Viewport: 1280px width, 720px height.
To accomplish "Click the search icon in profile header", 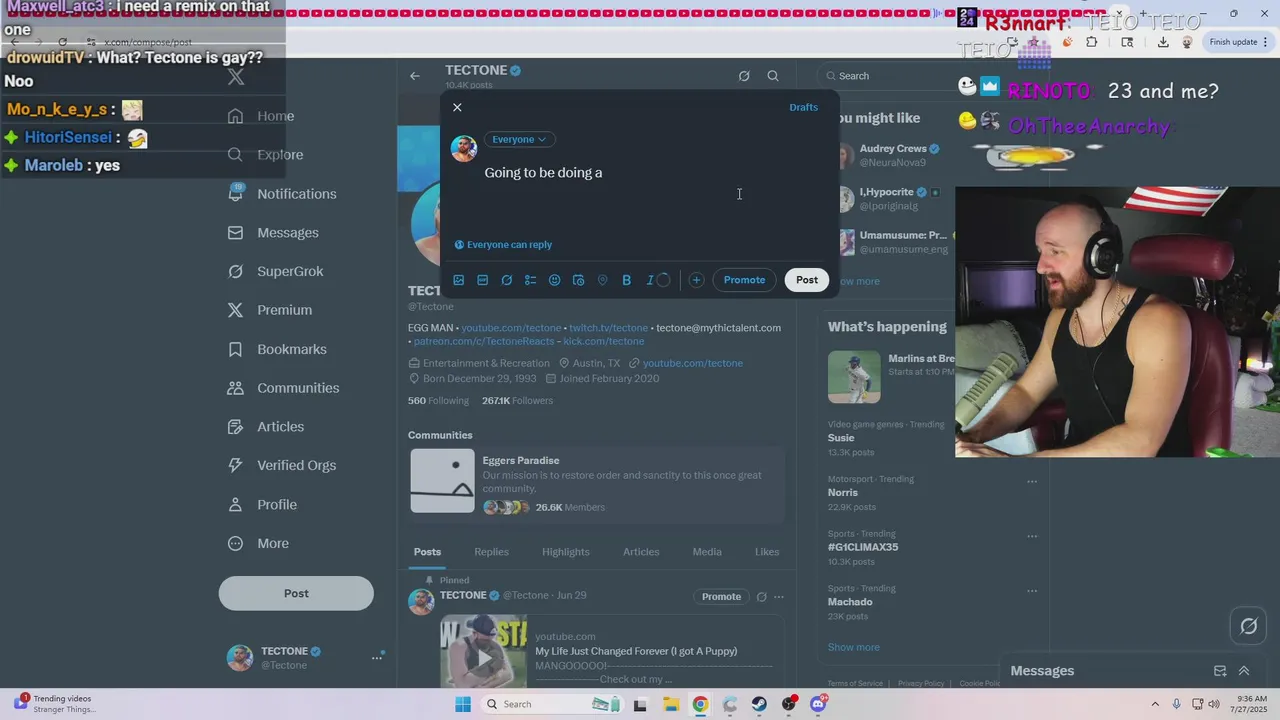I will (x=773, y=76).
